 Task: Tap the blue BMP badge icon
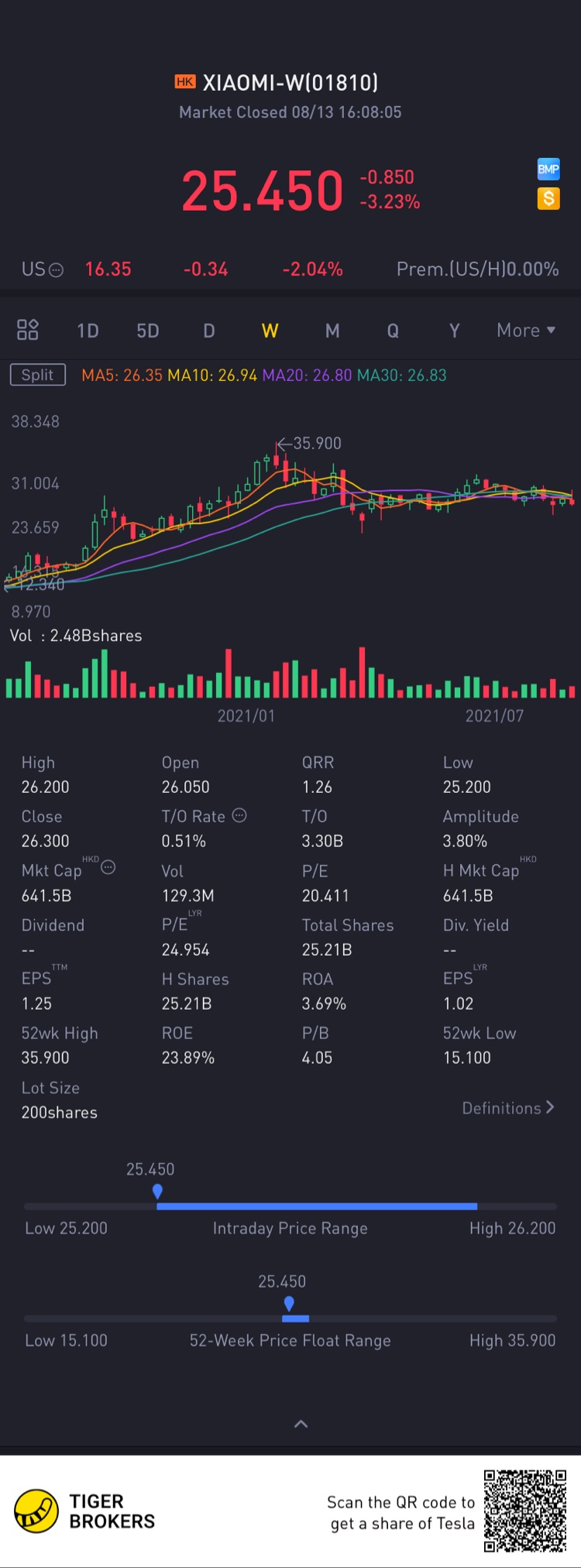point(548,170)
